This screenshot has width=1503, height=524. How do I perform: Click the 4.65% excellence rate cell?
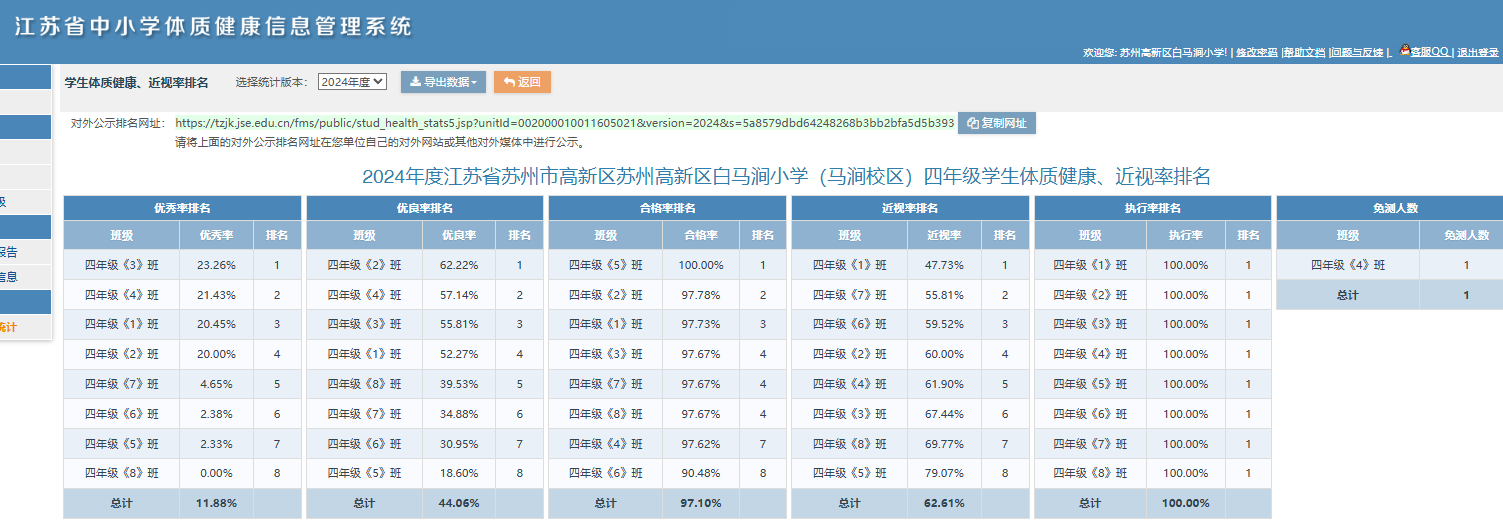pyautogui.click(x=217, y=384)
